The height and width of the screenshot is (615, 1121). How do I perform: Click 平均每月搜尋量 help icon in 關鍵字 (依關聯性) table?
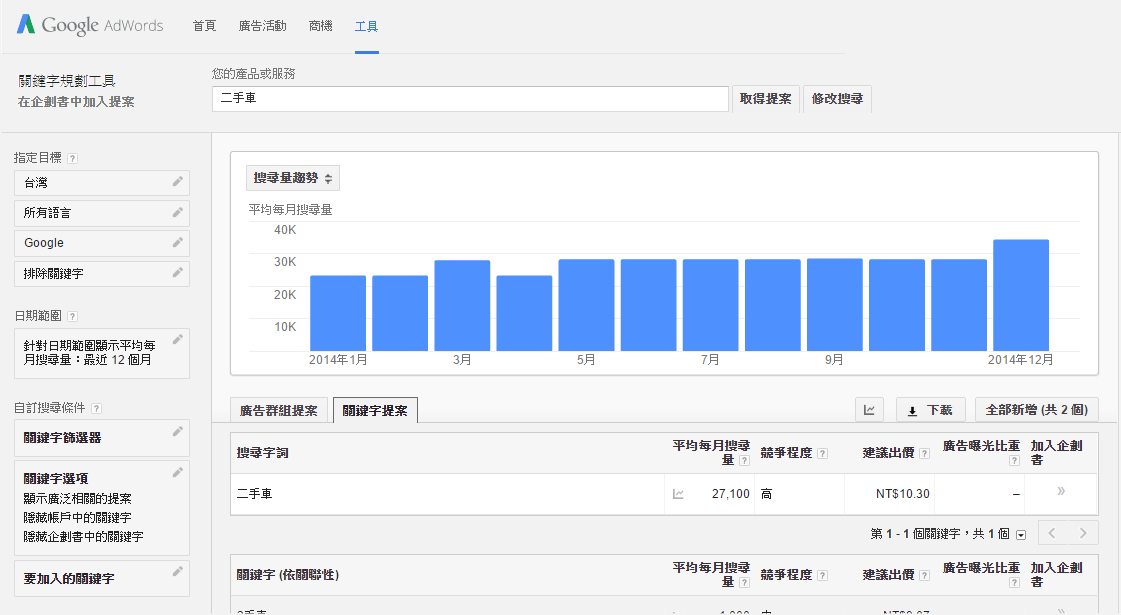744,582
